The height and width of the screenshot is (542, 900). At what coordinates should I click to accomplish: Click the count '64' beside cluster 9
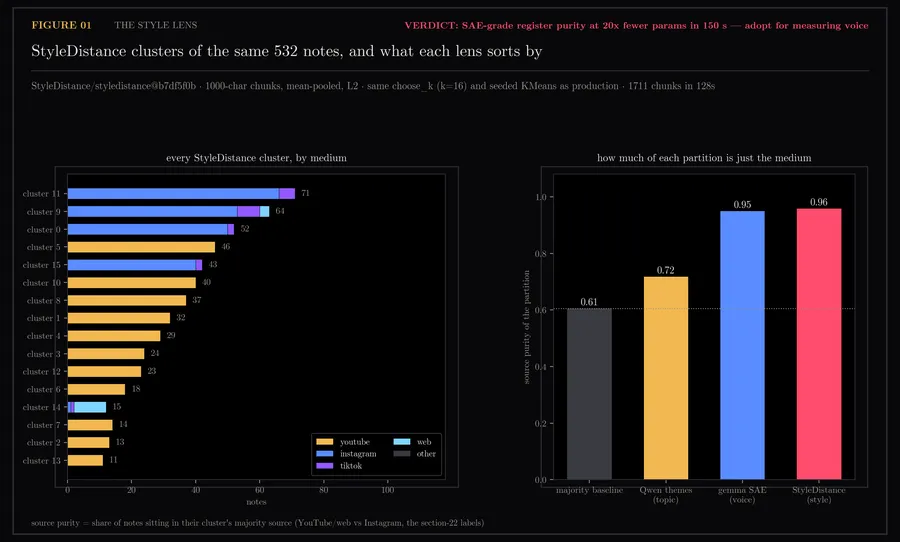[280, 211]
